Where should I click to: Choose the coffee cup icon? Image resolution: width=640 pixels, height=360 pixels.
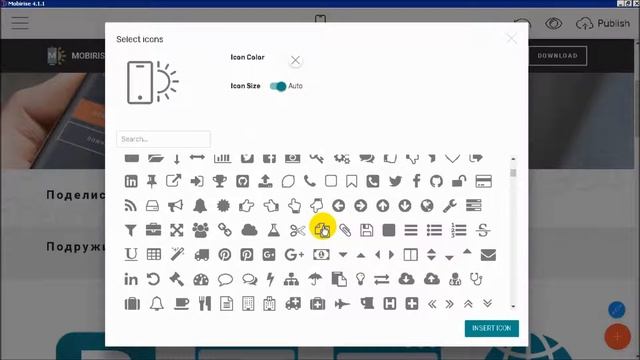pos(181,304)
